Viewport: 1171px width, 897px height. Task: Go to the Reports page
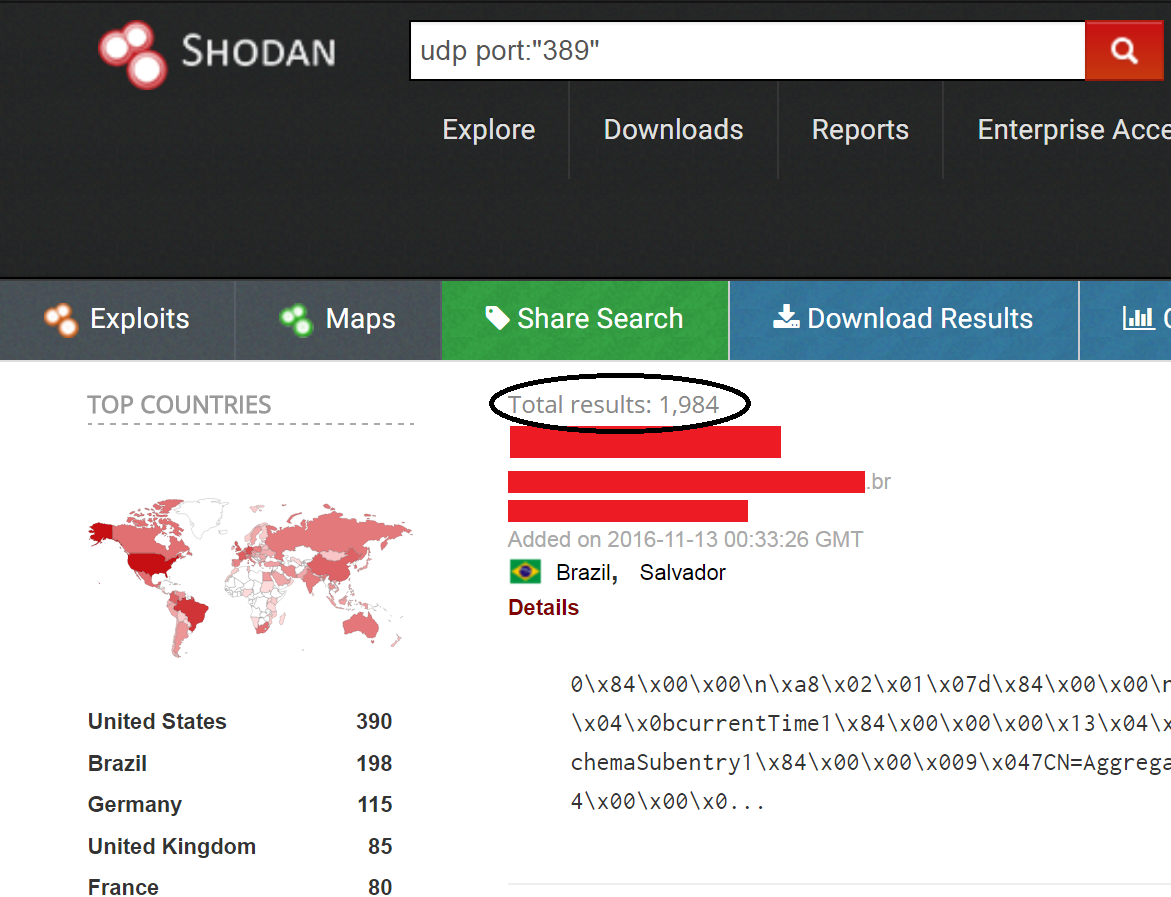click(x=860, y=130)
